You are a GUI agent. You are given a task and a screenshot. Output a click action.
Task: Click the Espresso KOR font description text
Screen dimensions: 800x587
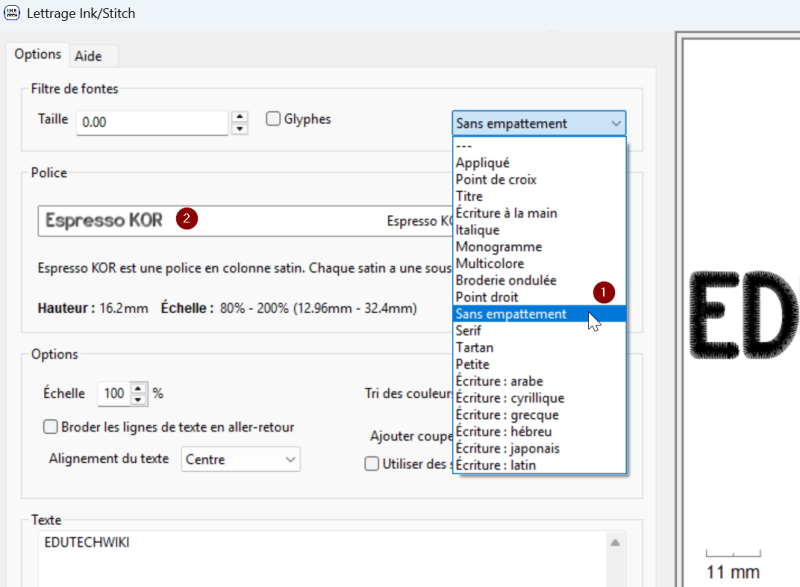pyautogui.click(x=245, y=268)
